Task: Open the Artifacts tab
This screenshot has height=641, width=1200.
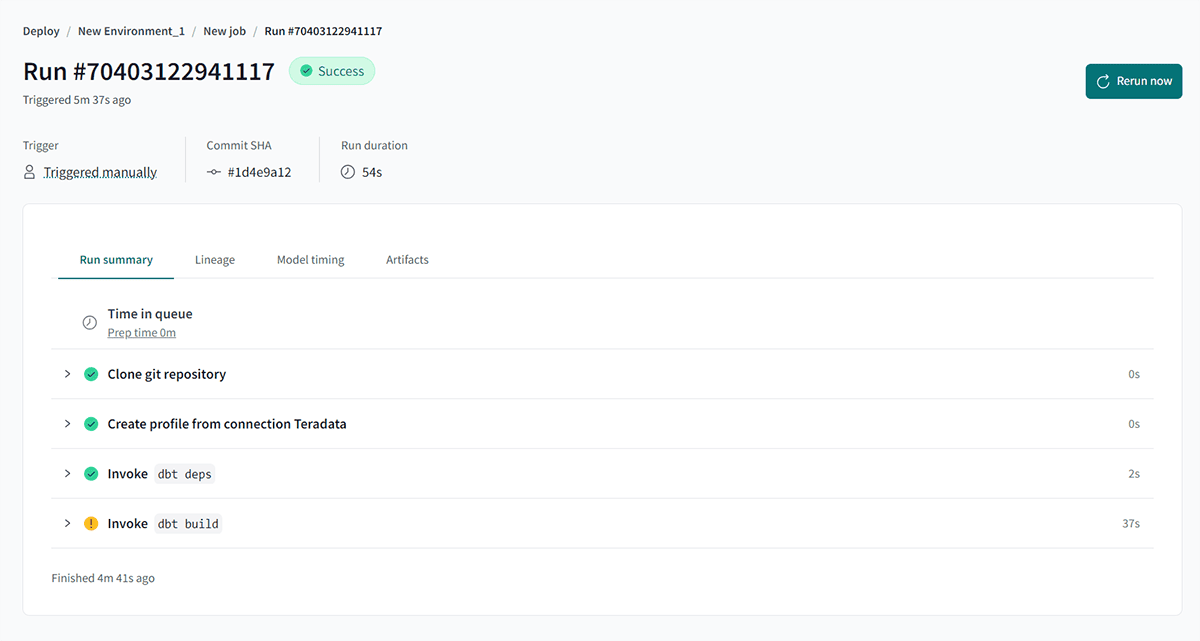Action: (x=407, y=260)
